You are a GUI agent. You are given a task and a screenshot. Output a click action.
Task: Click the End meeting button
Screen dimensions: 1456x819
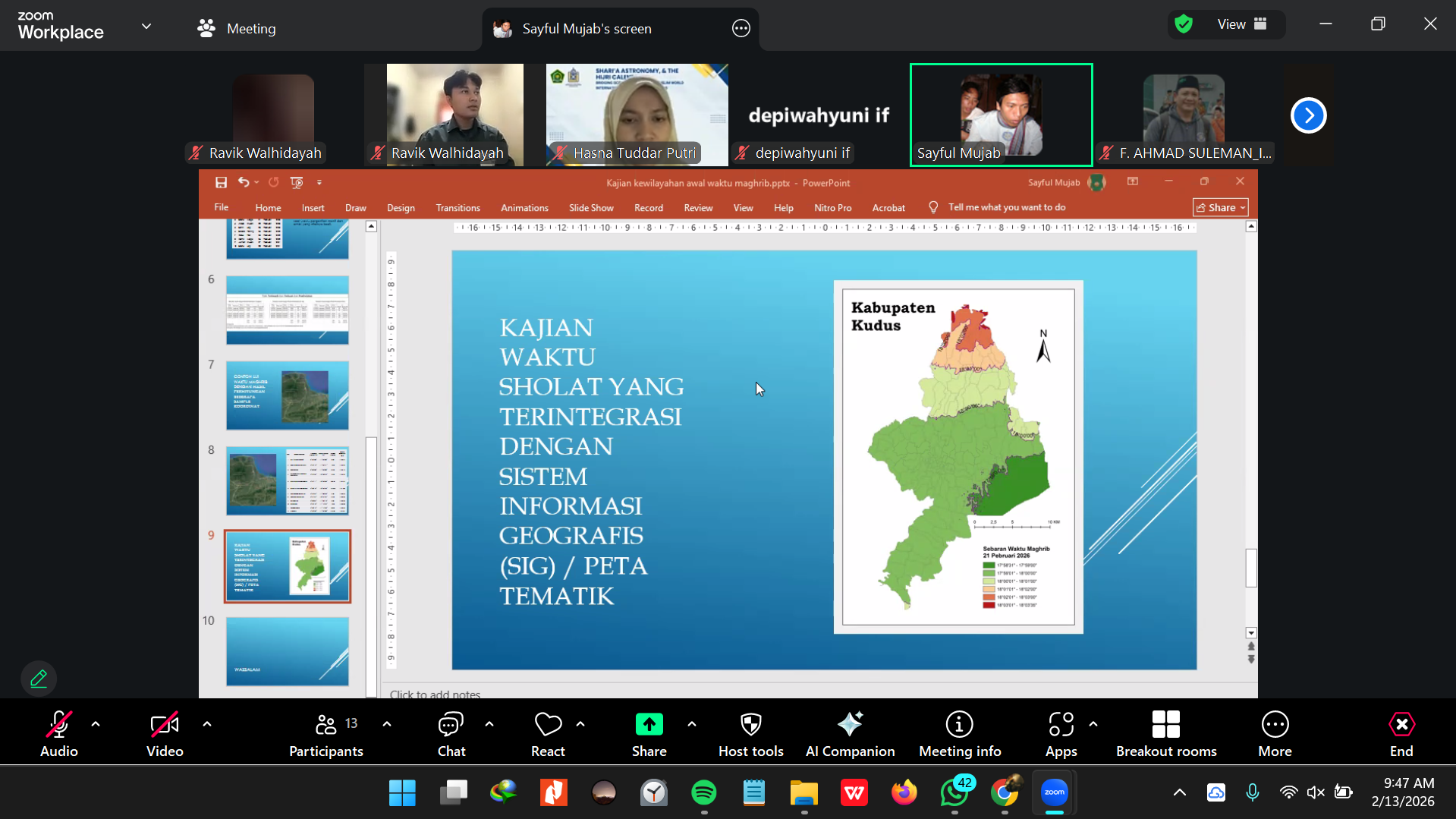pos(1401,733)
